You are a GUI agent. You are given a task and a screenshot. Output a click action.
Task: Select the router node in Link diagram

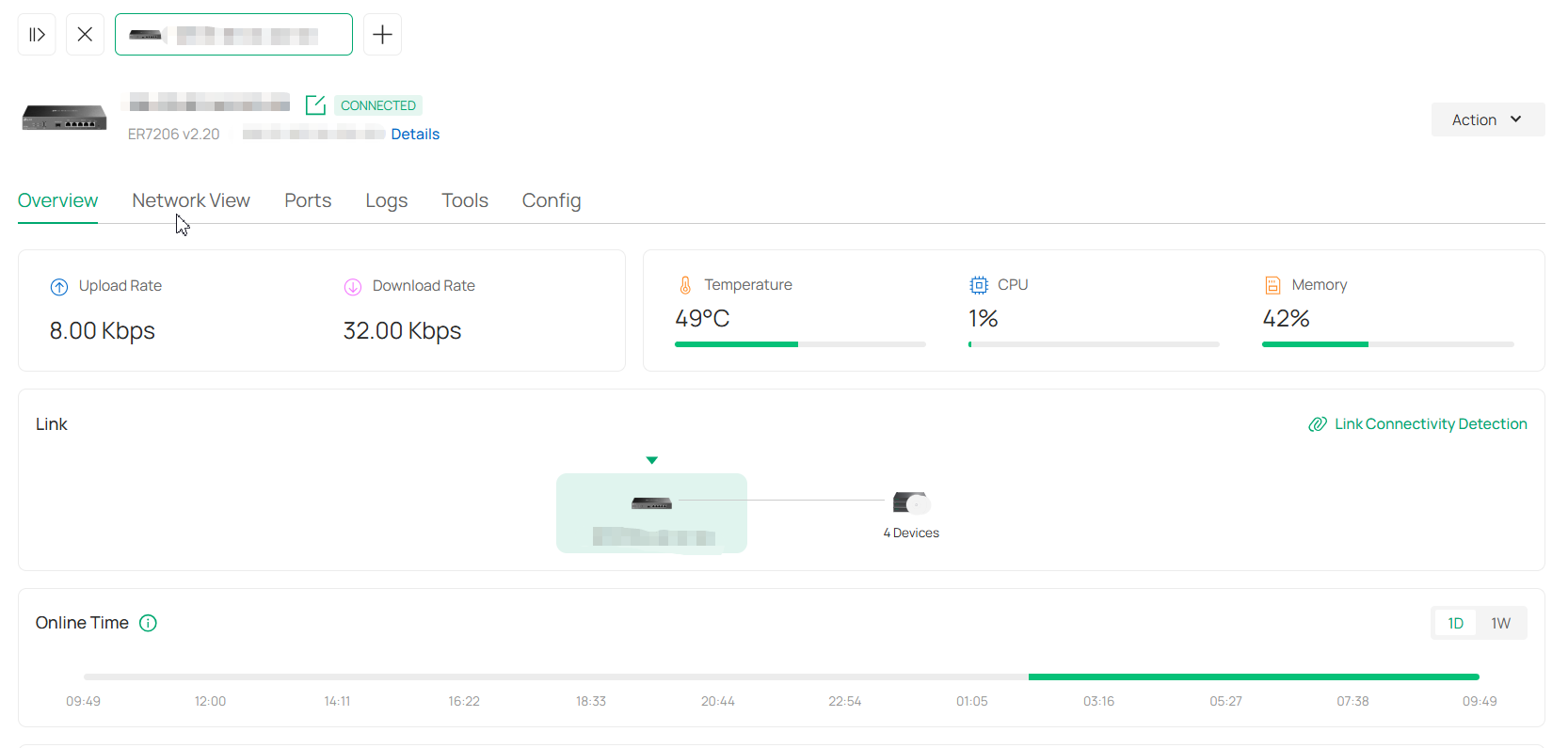pyautogui.click(x=651, y=513)
